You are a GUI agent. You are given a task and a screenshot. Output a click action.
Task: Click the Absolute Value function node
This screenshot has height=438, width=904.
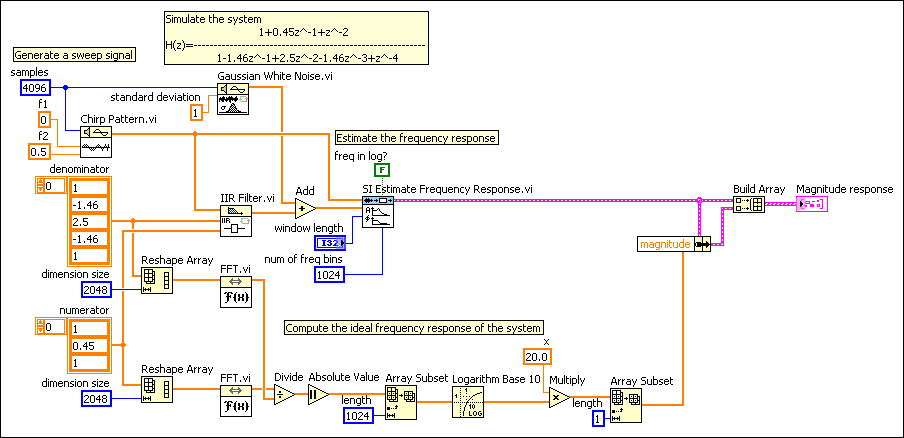click(x=319, y=395)
